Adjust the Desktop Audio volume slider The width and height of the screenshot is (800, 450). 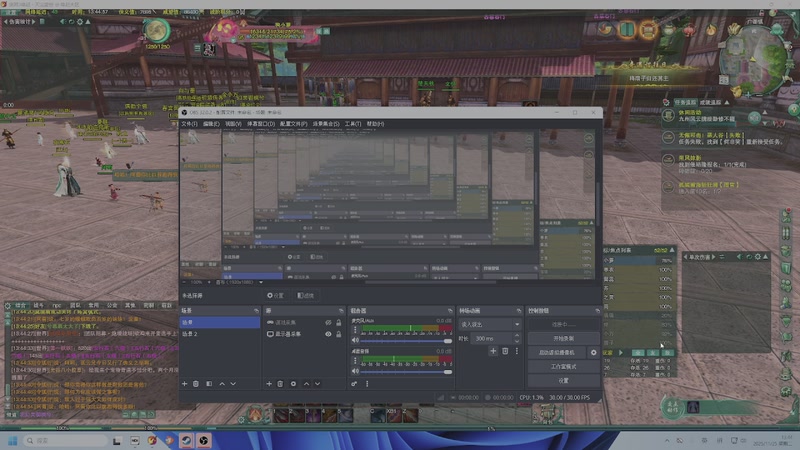(406, 372)
